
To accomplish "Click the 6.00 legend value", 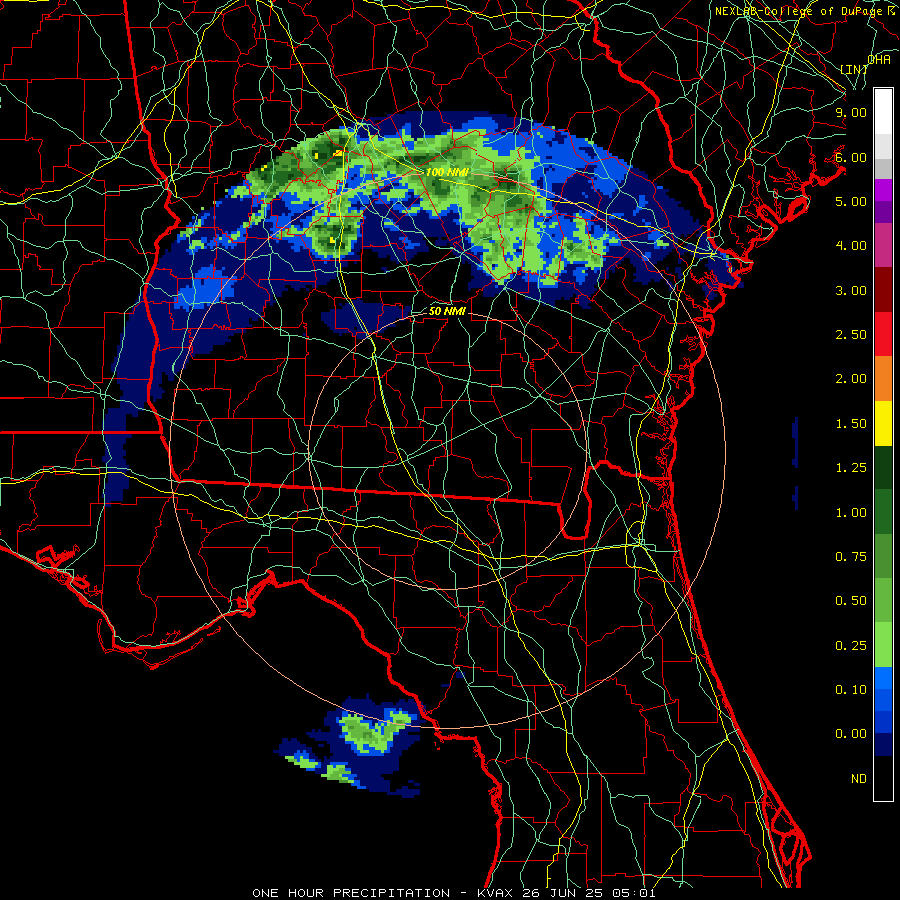I will tap(851, 157).
